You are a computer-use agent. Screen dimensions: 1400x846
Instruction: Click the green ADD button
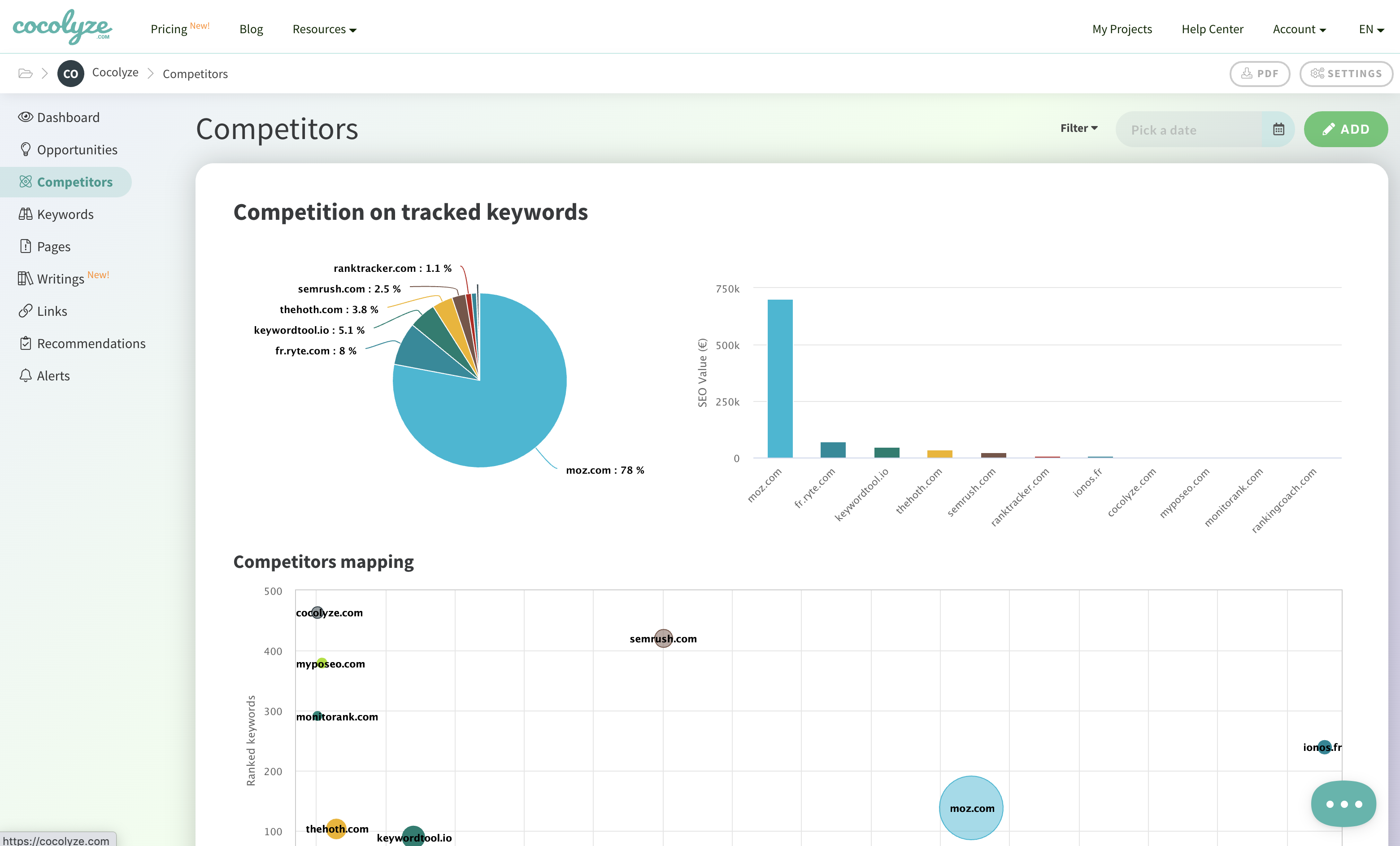[1345, 129]
